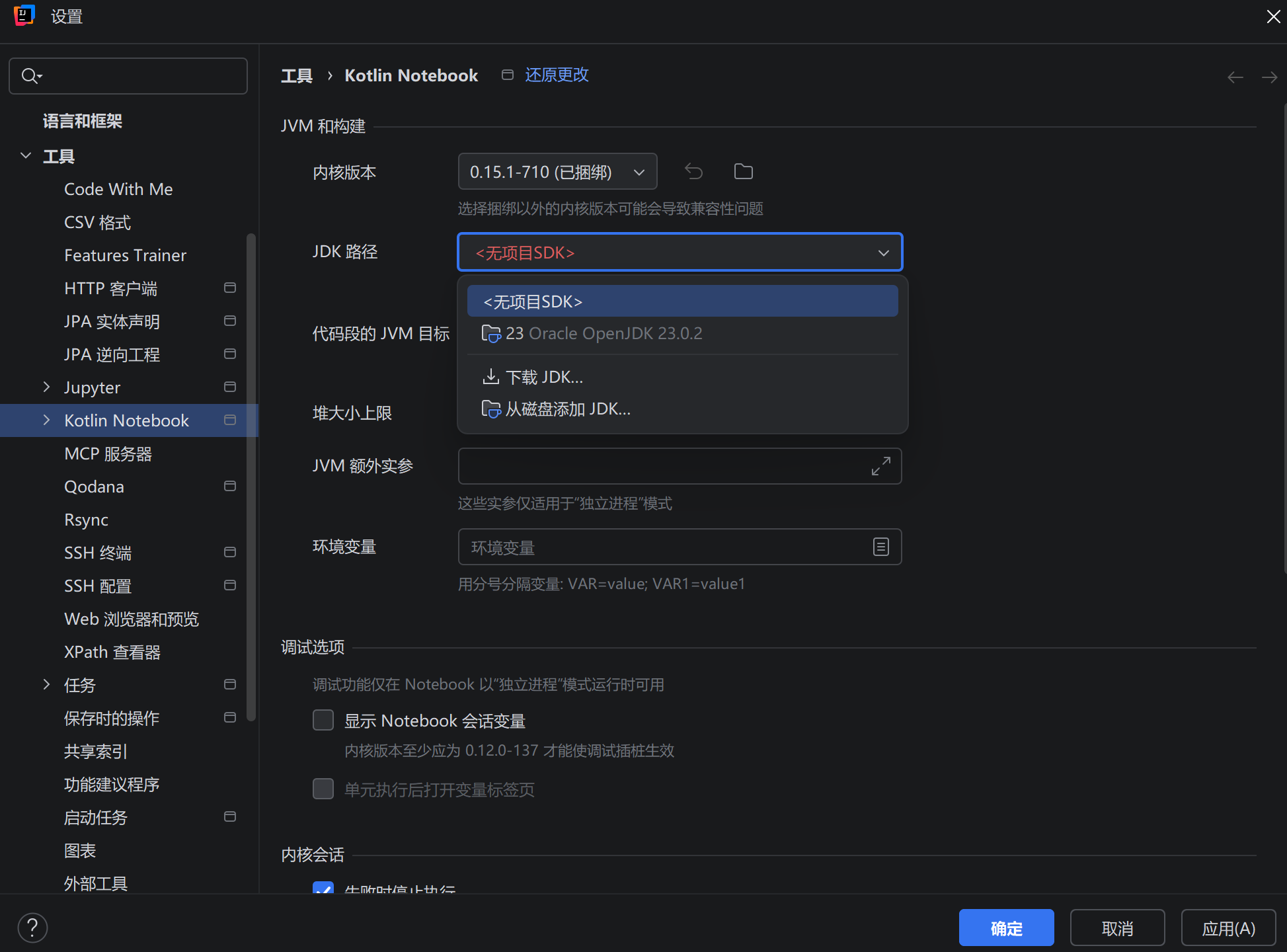Click expand icon in JVM extra arguments field
This screenshot has height=952, width=1287.
click(x=880, y=466)
